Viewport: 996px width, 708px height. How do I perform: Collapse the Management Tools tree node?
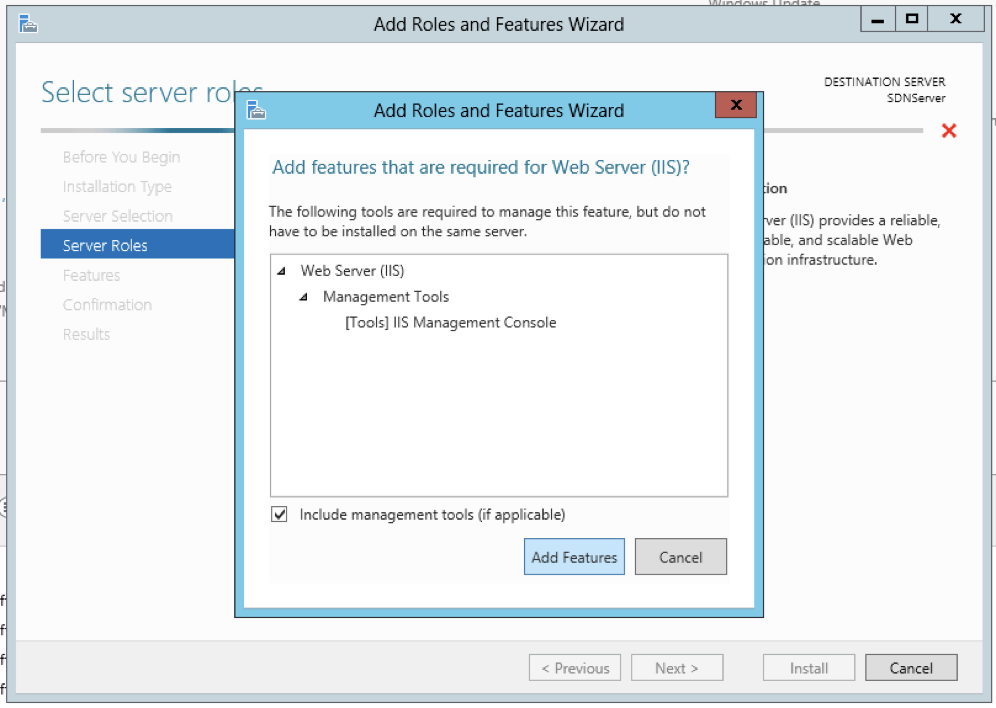tap(304, 297)
